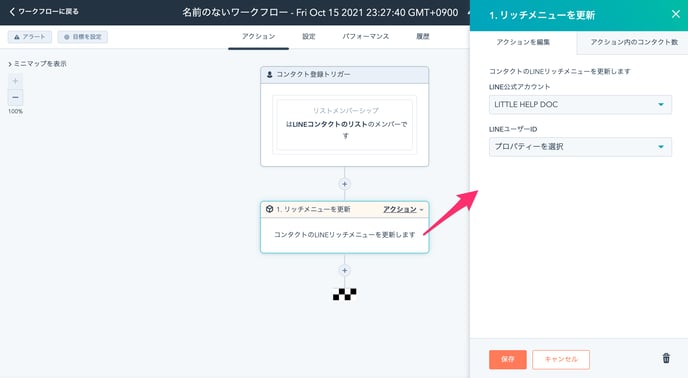This screenshot has height=378, width=688.
Task: Zoom in with the plus button
Action: pos(15,81)
